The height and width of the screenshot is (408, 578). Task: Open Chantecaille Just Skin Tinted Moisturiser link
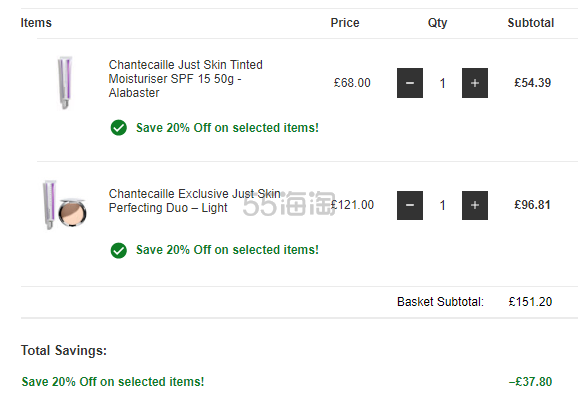click(185, 79)
